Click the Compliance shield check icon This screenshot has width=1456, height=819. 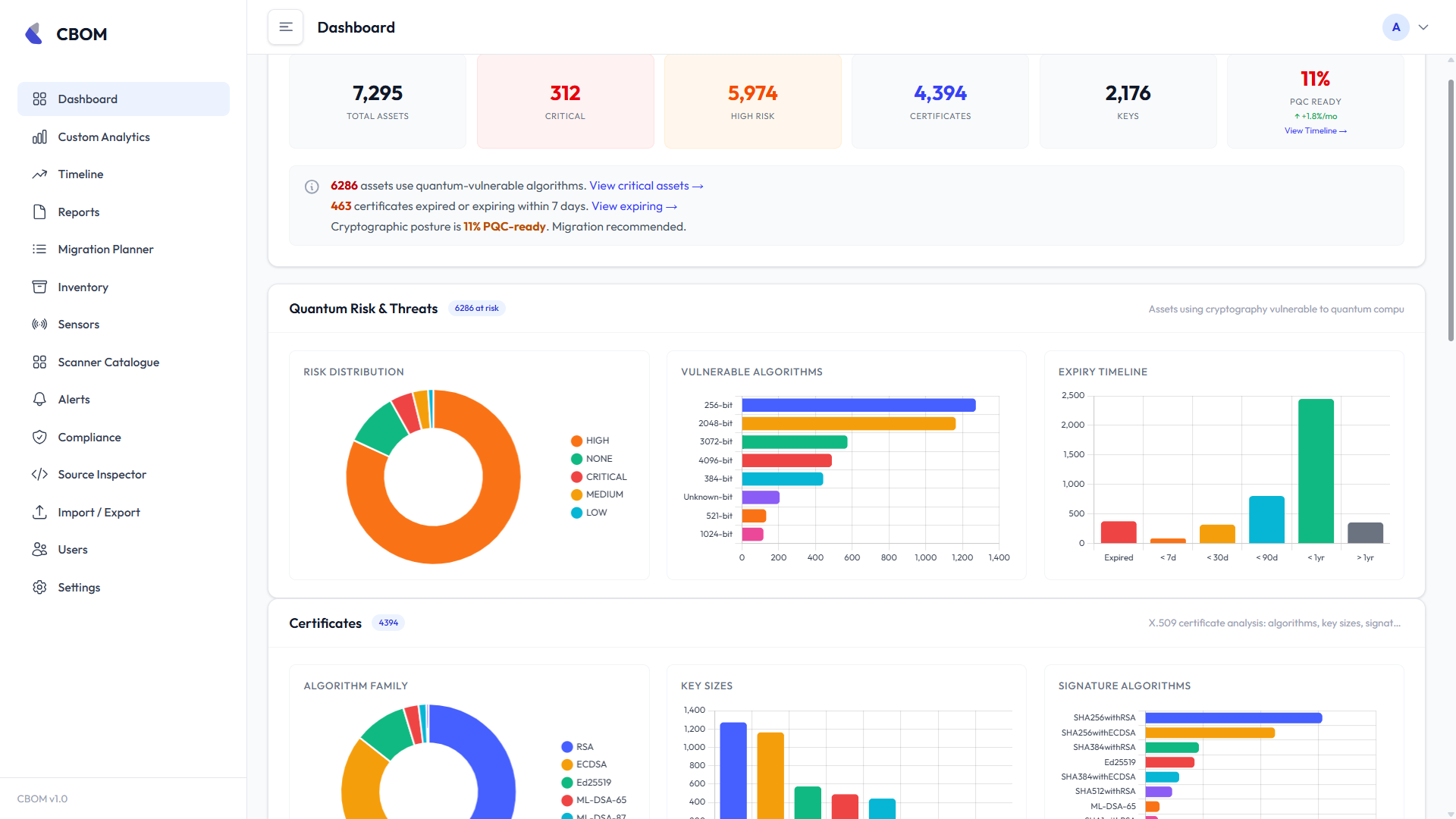[x=39, y=438]
